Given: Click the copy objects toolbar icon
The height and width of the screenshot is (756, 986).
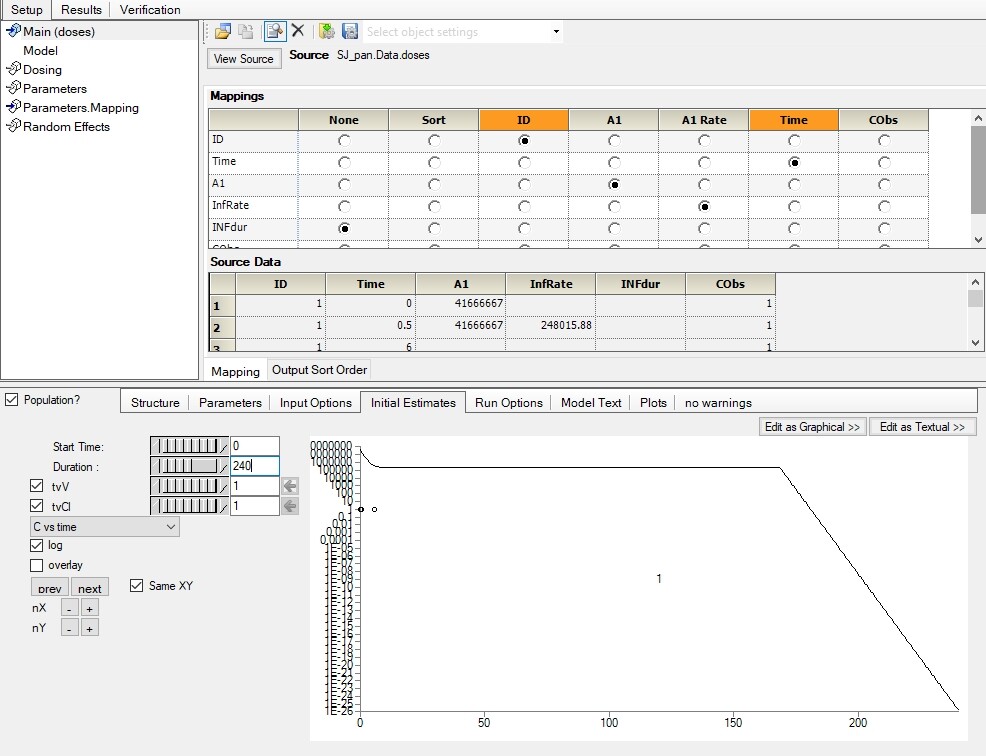Looking at the screenshot, I should pos(246,31).
